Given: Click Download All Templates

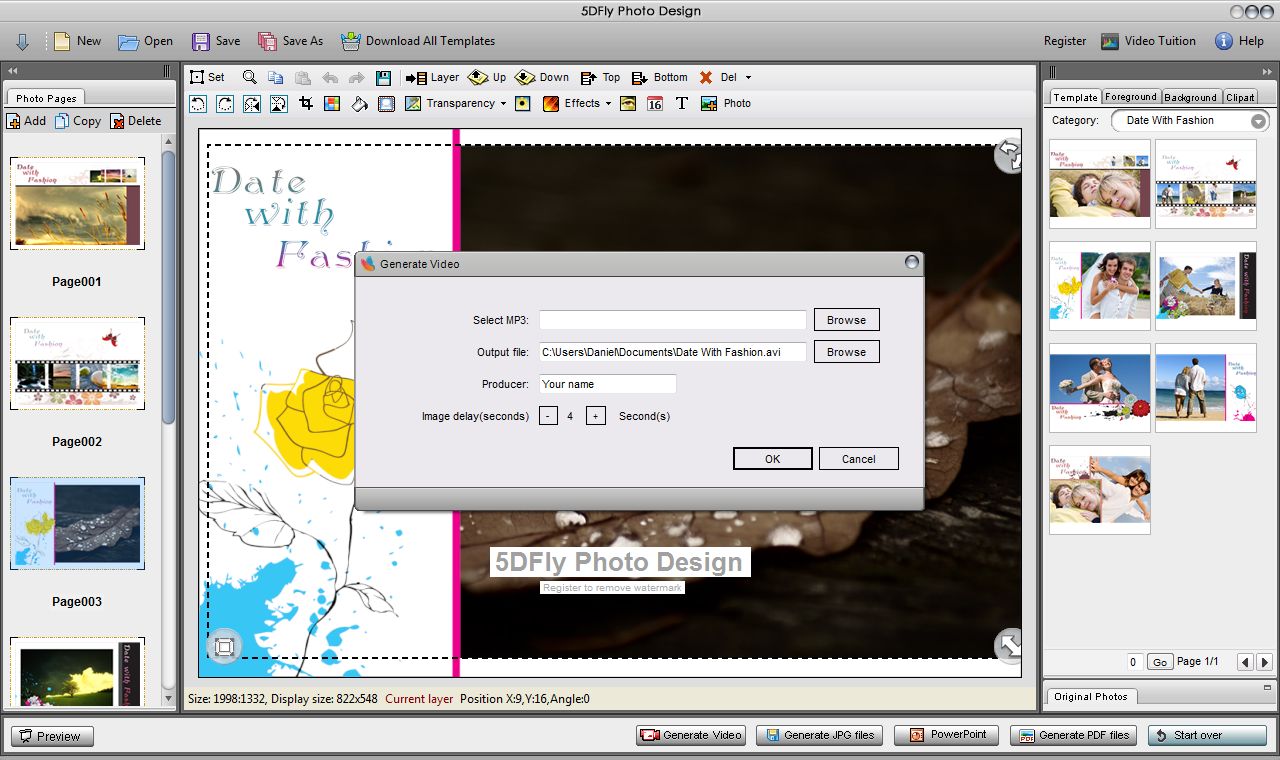Looking at the screenshot, I should point(418,41).
